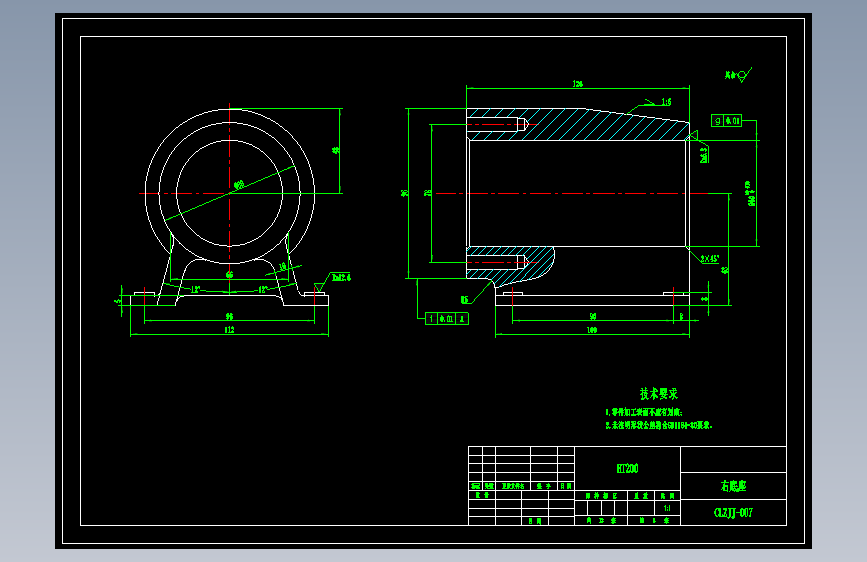Click the 112 base width dimension
The image size is (867, 562).
[x=229, y=330]
